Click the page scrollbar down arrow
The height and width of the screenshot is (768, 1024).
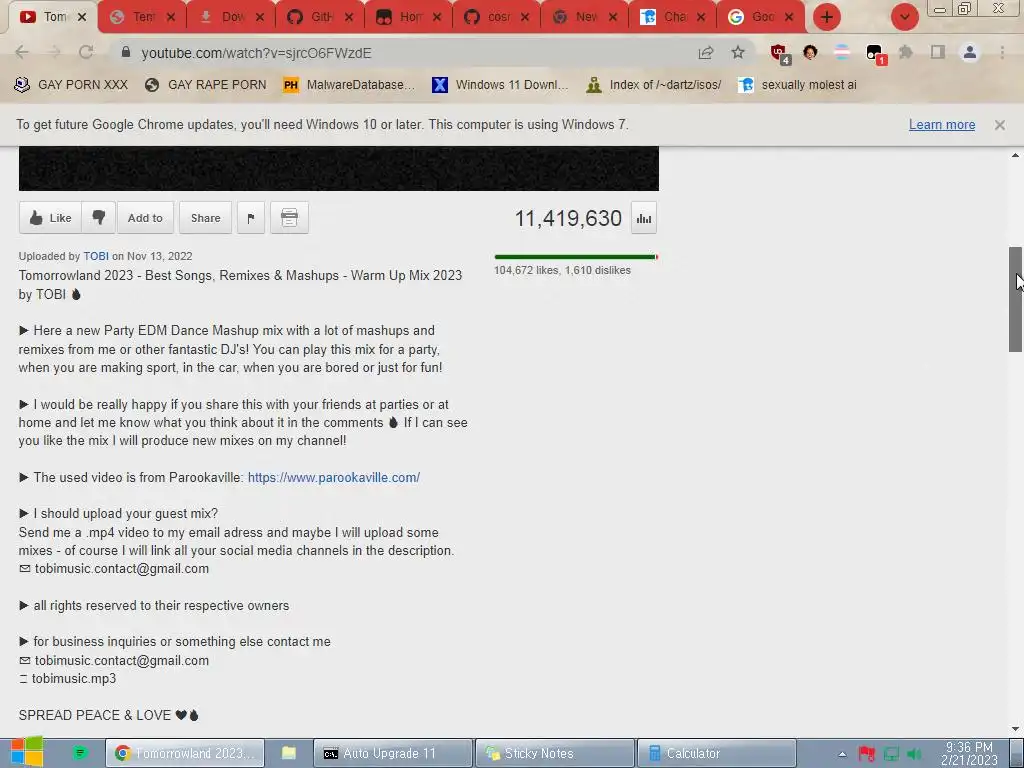click(1015, 729)
